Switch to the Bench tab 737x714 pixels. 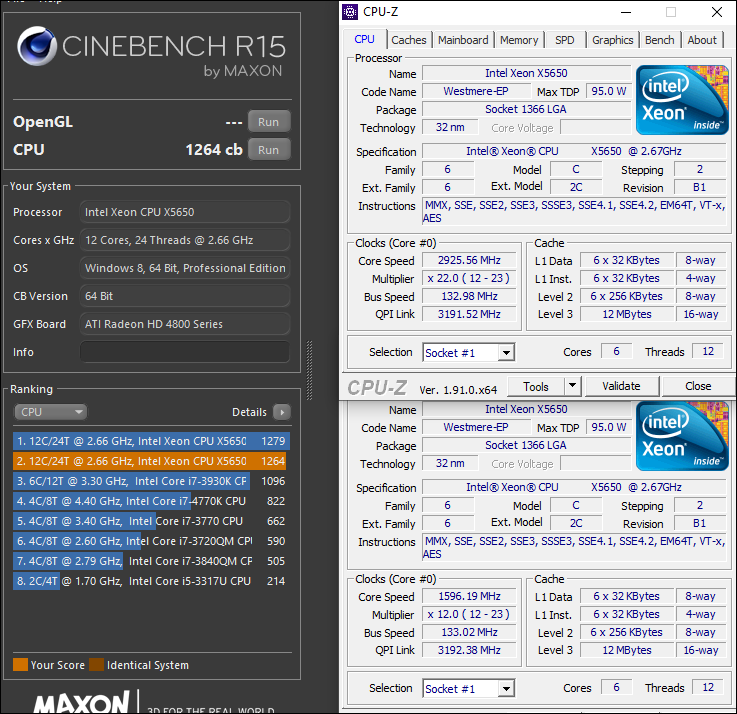(x=659, y=40)
